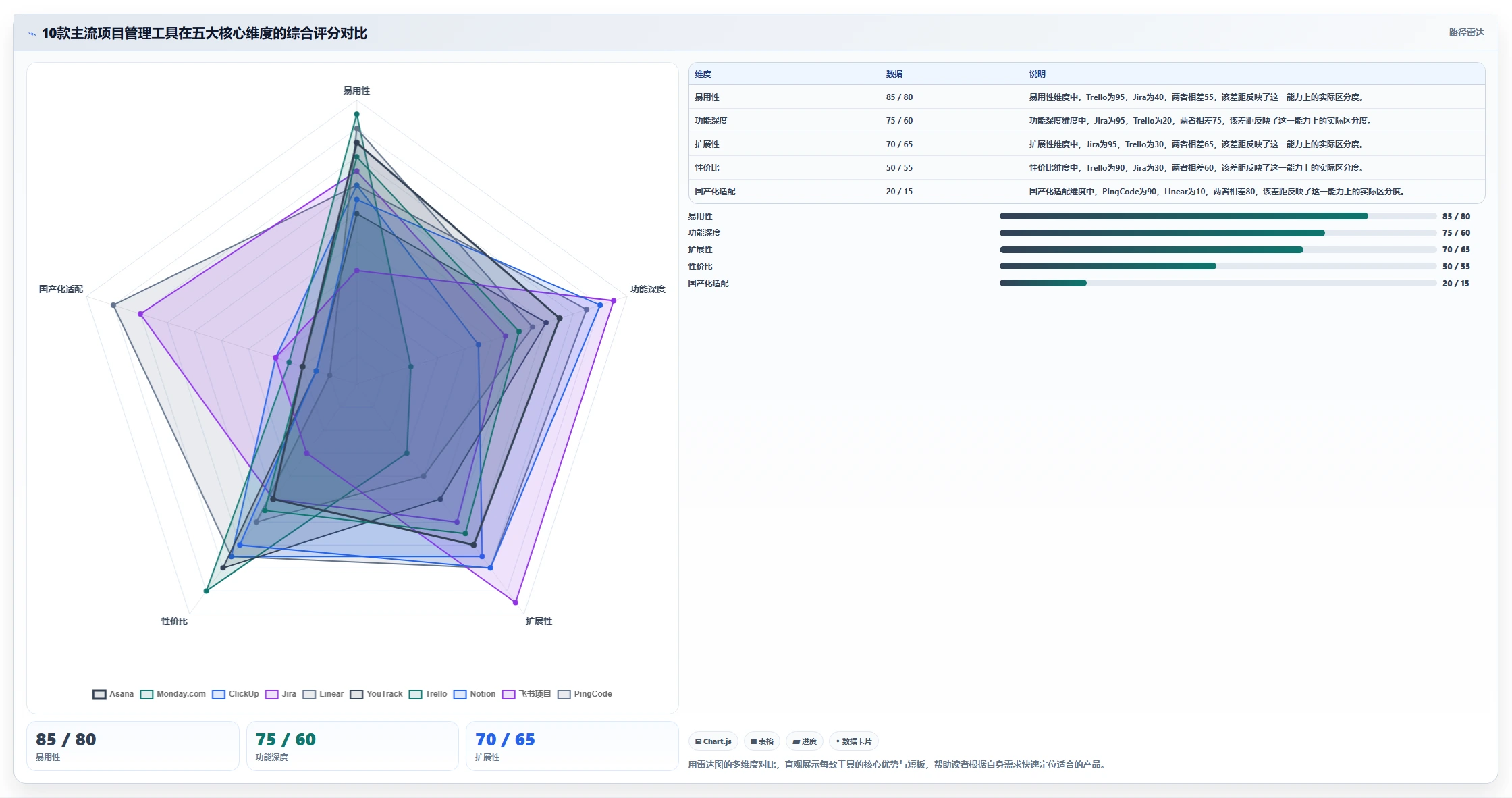This screenshot has height=798, width=1512.
Task: Click description mentioning Trello为90, Jira为30
Action: tap(1197, 168)
